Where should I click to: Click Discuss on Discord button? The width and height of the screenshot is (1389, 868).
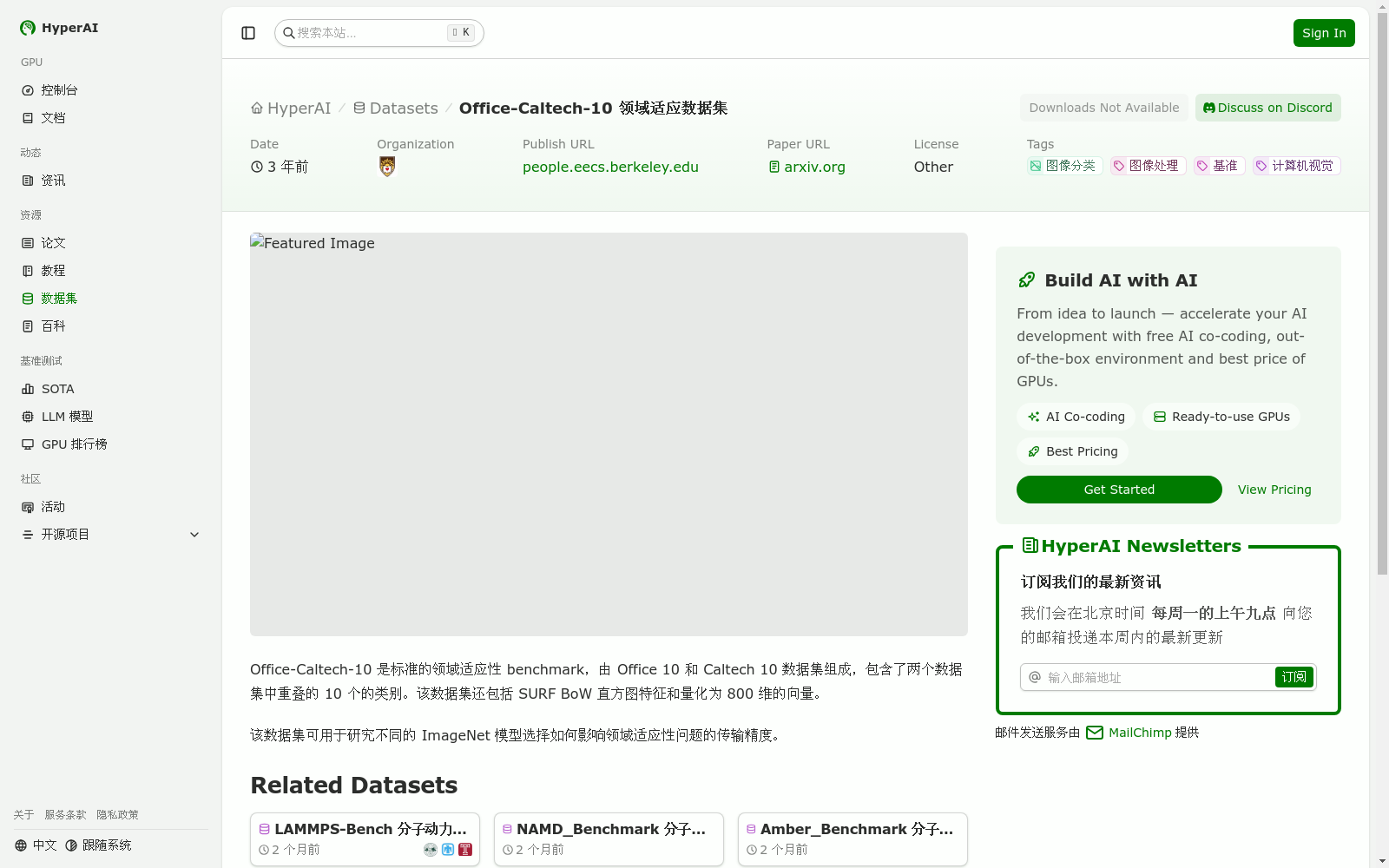click(1268, 108)
